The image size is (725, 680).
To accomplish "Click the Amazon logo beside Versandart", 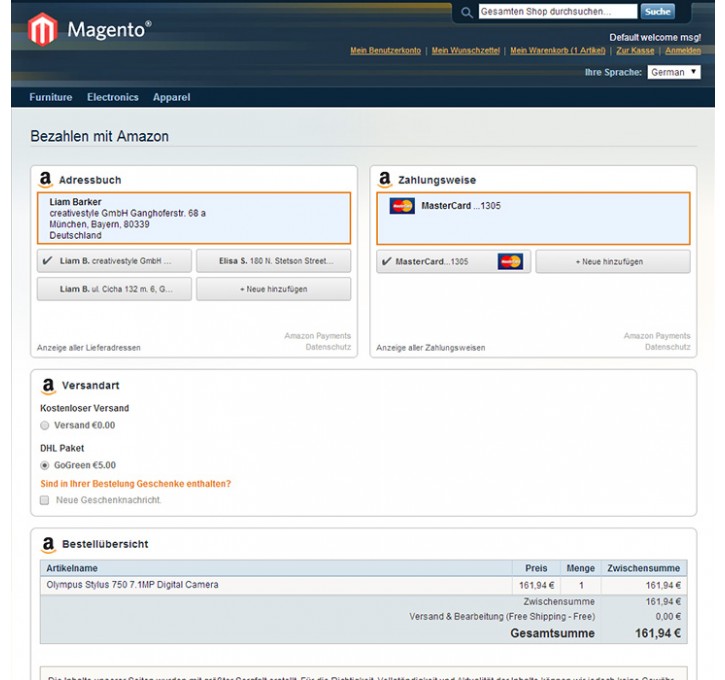I will pos(48,386).
